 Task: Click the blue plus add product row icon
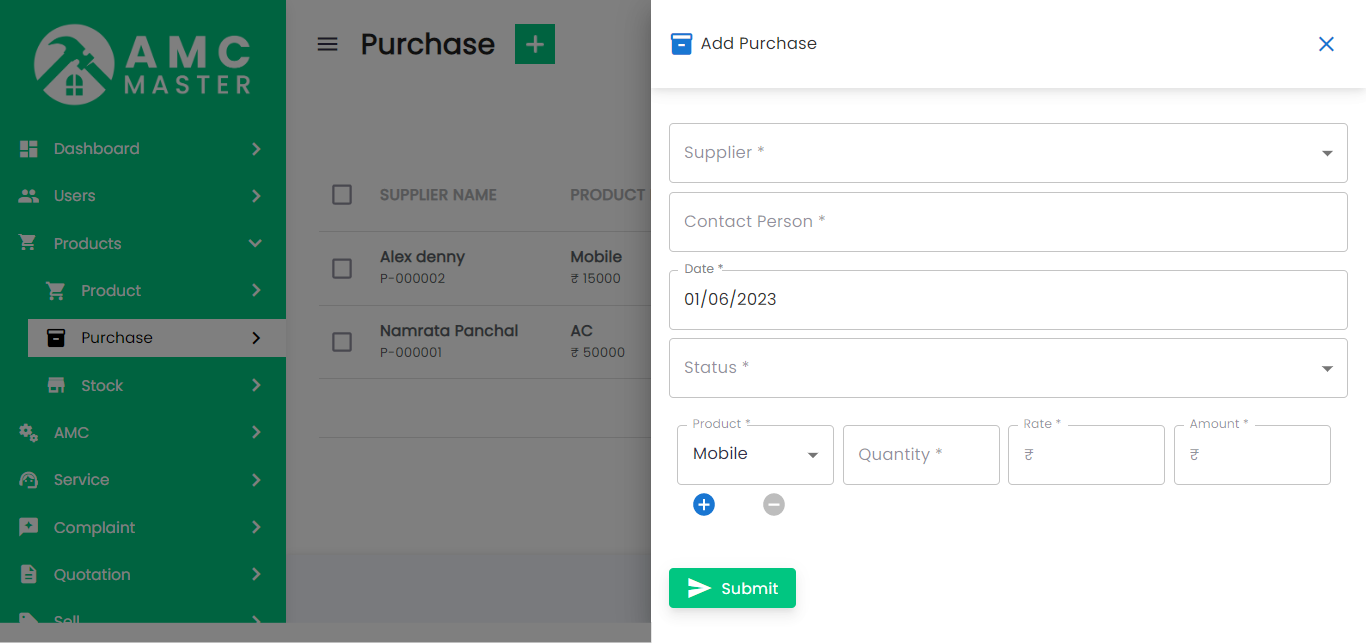[x=704, y=505]
